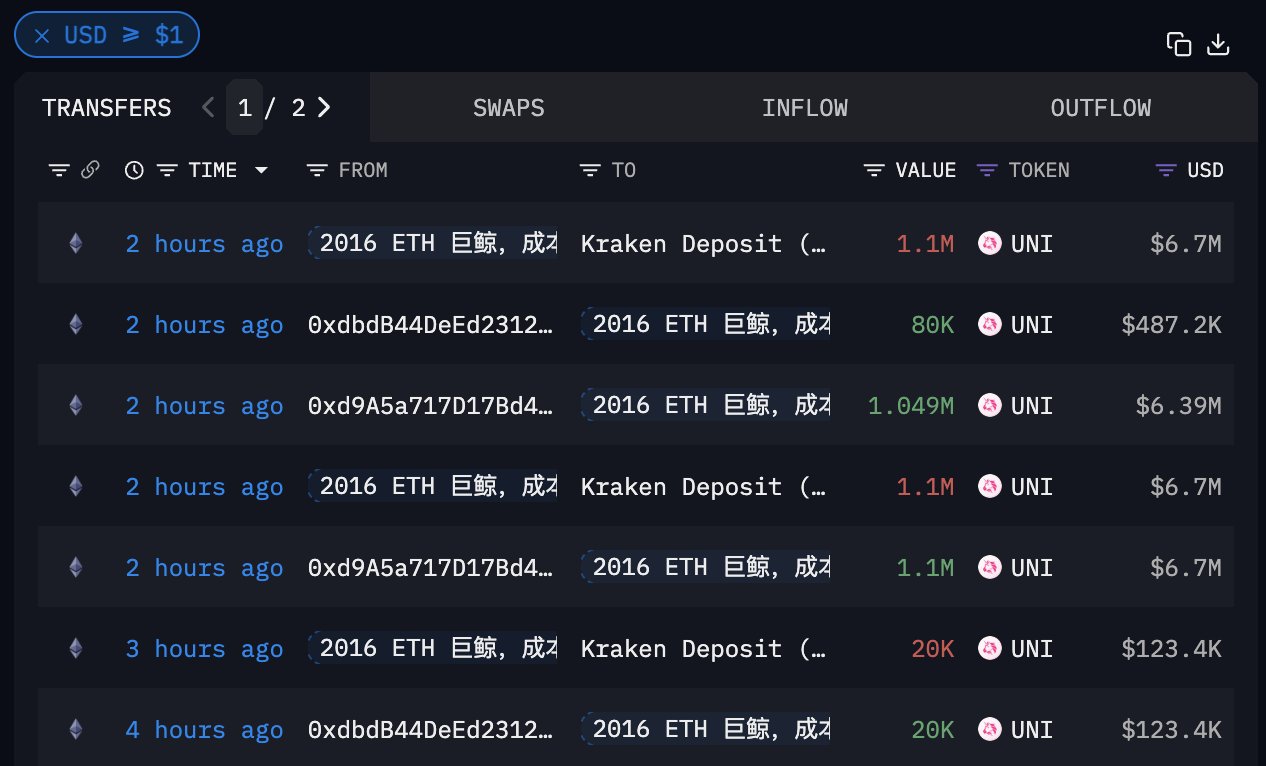Open the TIME column filter icon
The height and width of the screenshot is (766, 1266).
point(168,171)
